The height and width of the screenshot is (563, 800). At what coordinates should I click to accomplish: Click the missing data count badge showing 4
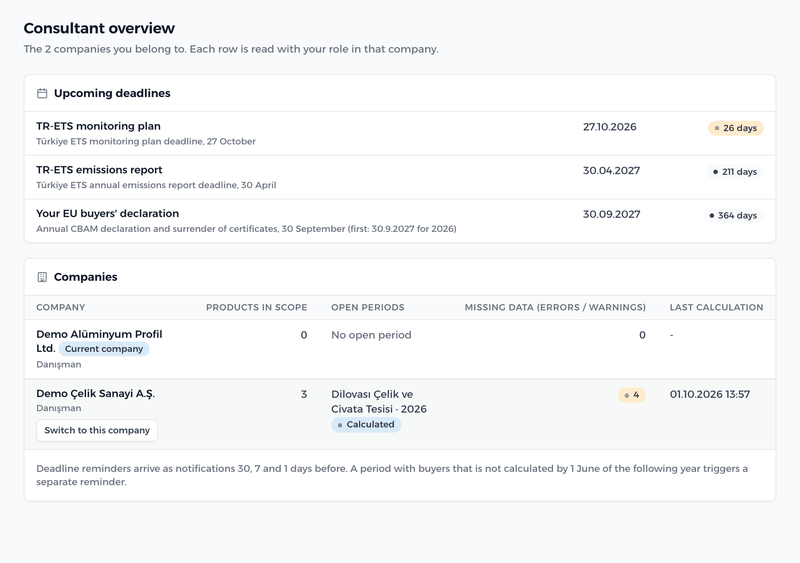[632, 395]
